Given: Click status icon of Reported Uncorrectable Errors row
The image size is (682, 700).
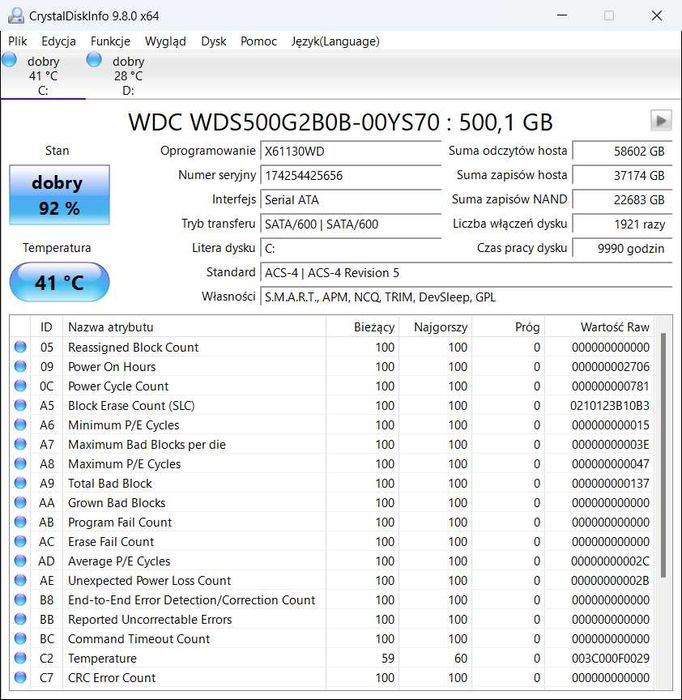Looking at the screenshot, I should (x=20, y=619).
